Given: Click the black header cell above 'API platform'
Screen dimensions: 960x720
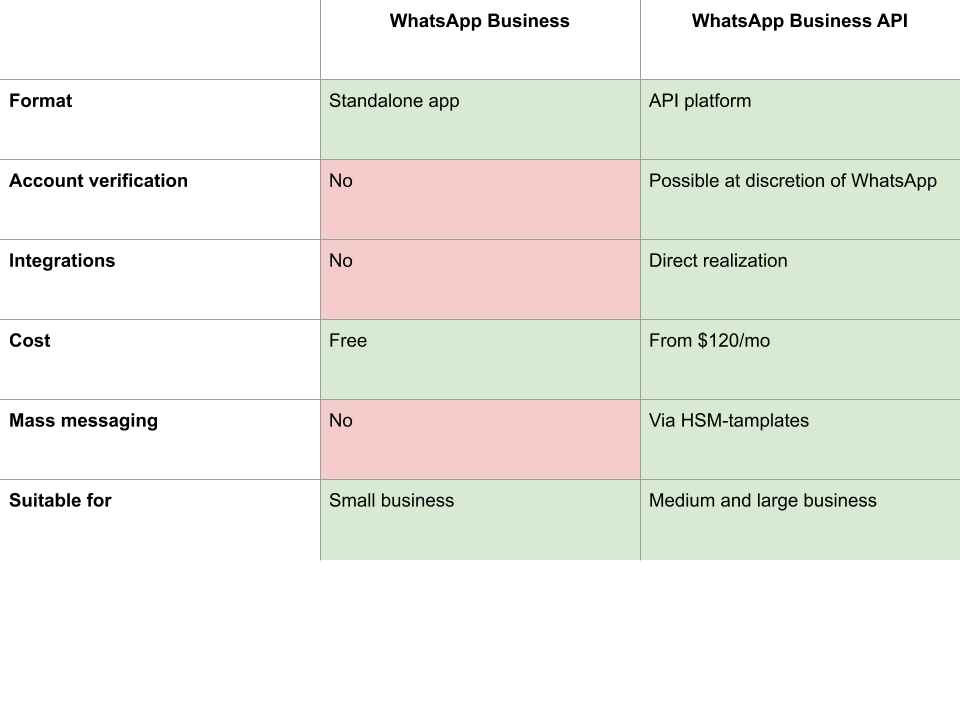Looking at the screenshot, I should click(800, 40).
